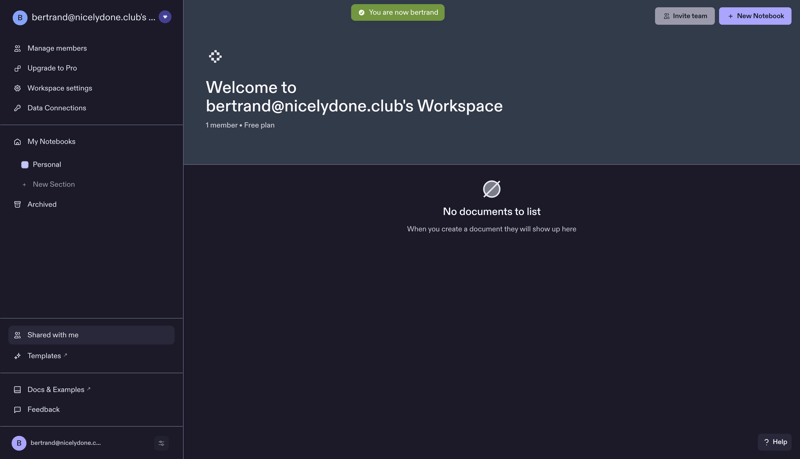Open Archived notebooks
The height and width of the screenshot is (459, 800).
tap(42, 205)
